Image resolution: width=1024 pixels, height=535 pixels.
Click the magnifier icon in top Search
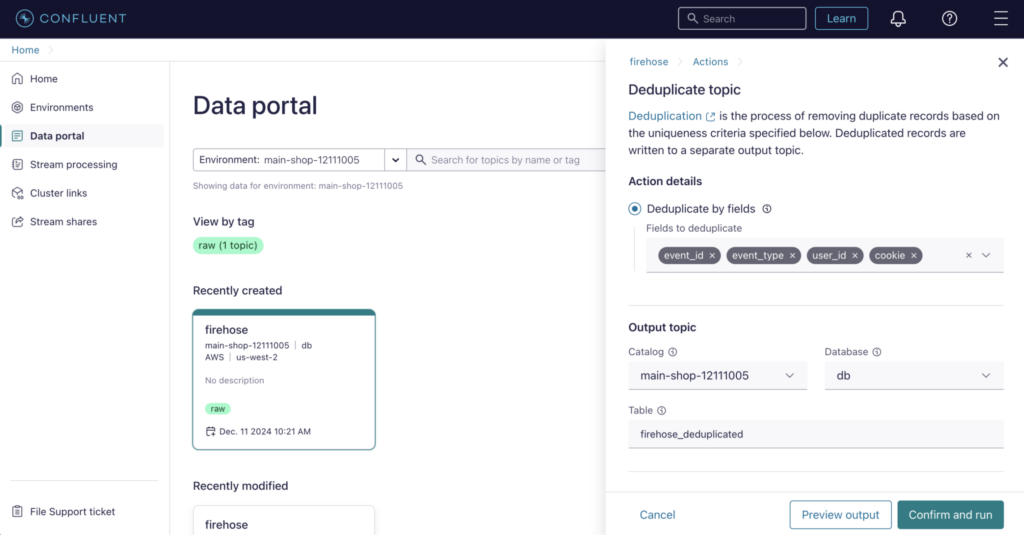(x=692, y=19)
